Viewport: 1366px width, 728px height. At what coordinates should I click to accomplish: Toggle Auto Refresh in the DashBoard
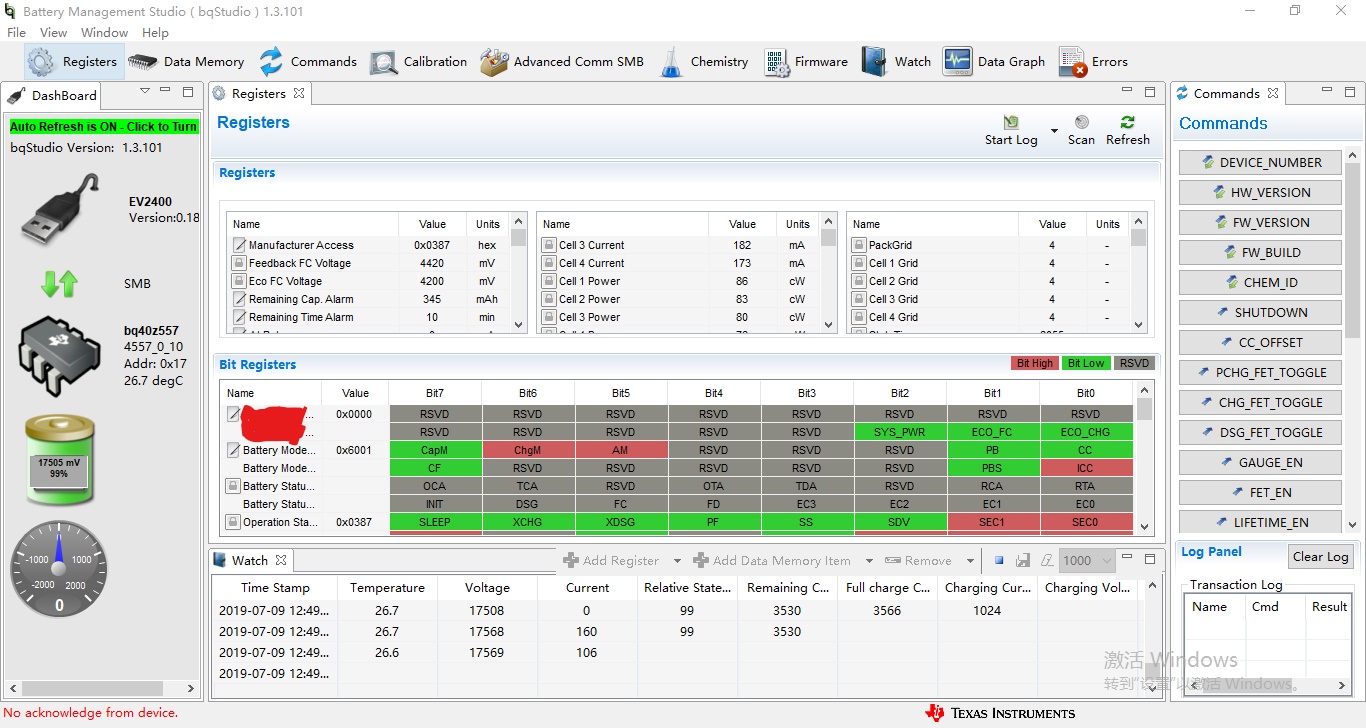coord(104,127)
